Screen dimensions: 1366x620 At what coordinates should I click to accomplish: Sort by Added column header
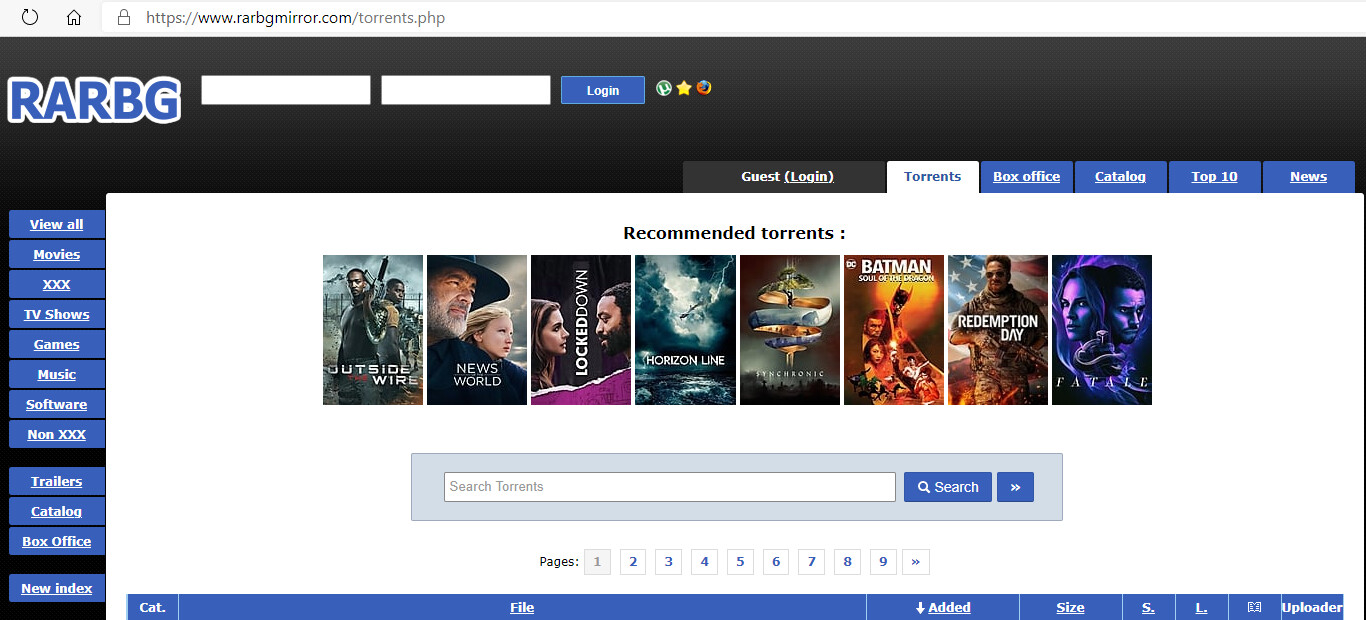tap(943, 607)
